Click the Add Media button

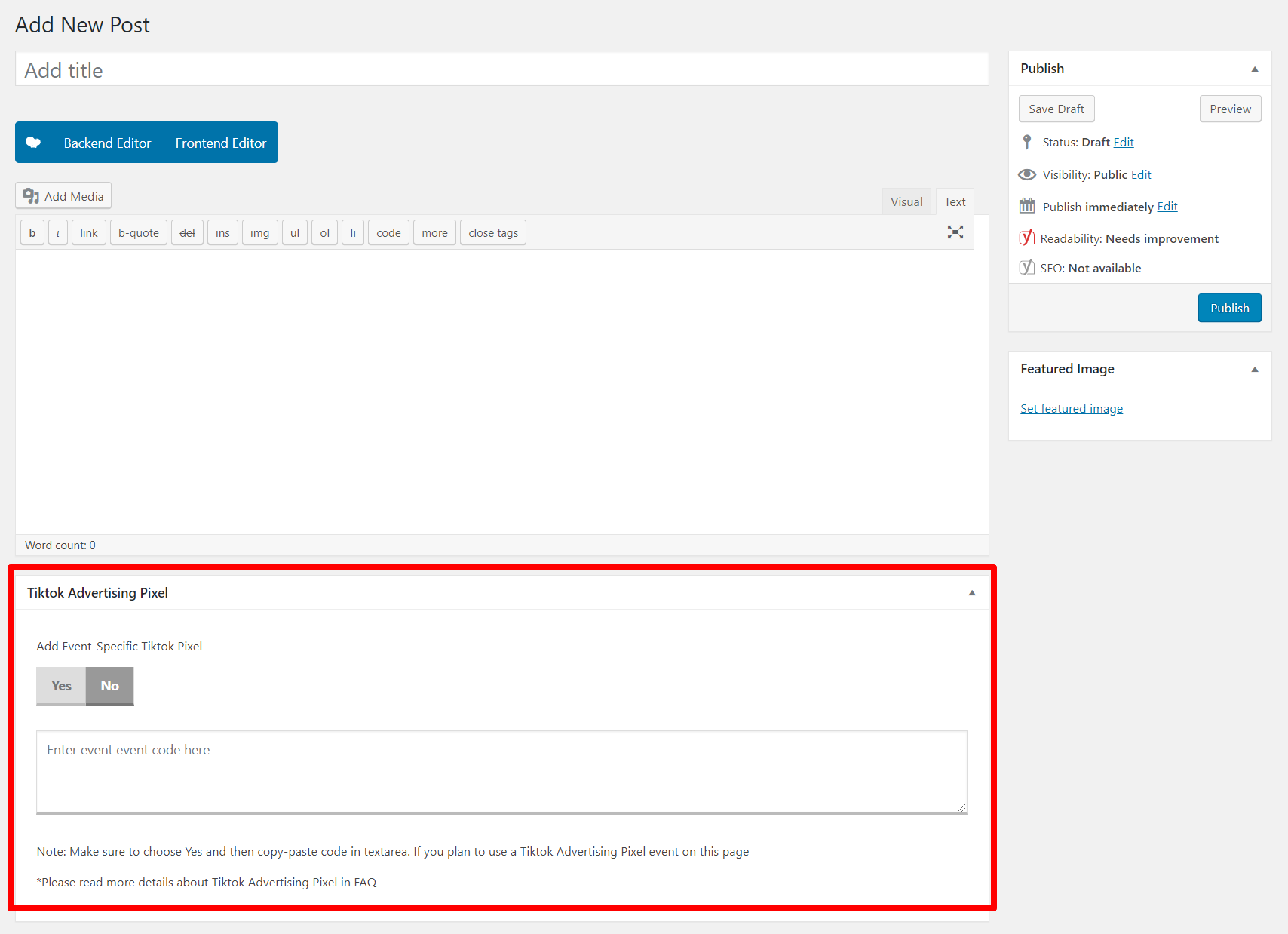pyautogui.click(x=63, y=196)
